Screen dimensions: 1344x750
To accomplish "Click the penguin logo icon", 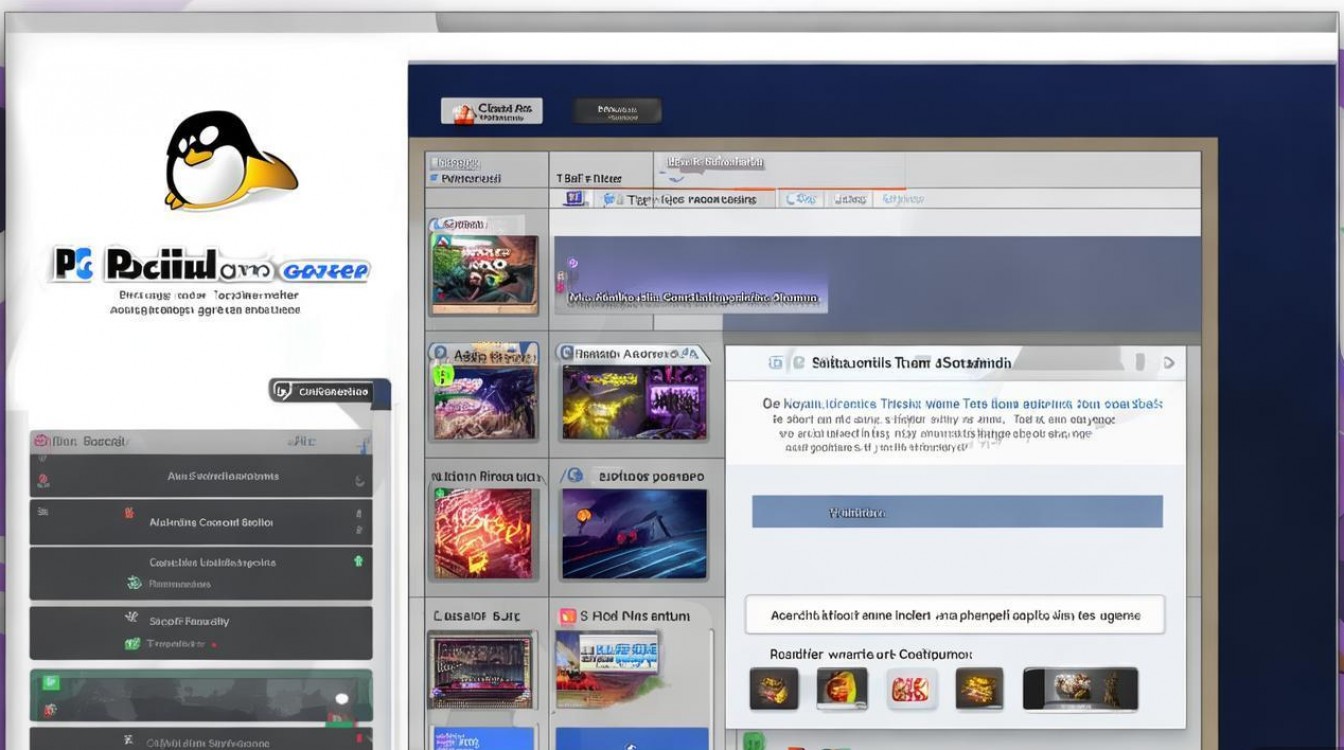I will tap(228, 160).
